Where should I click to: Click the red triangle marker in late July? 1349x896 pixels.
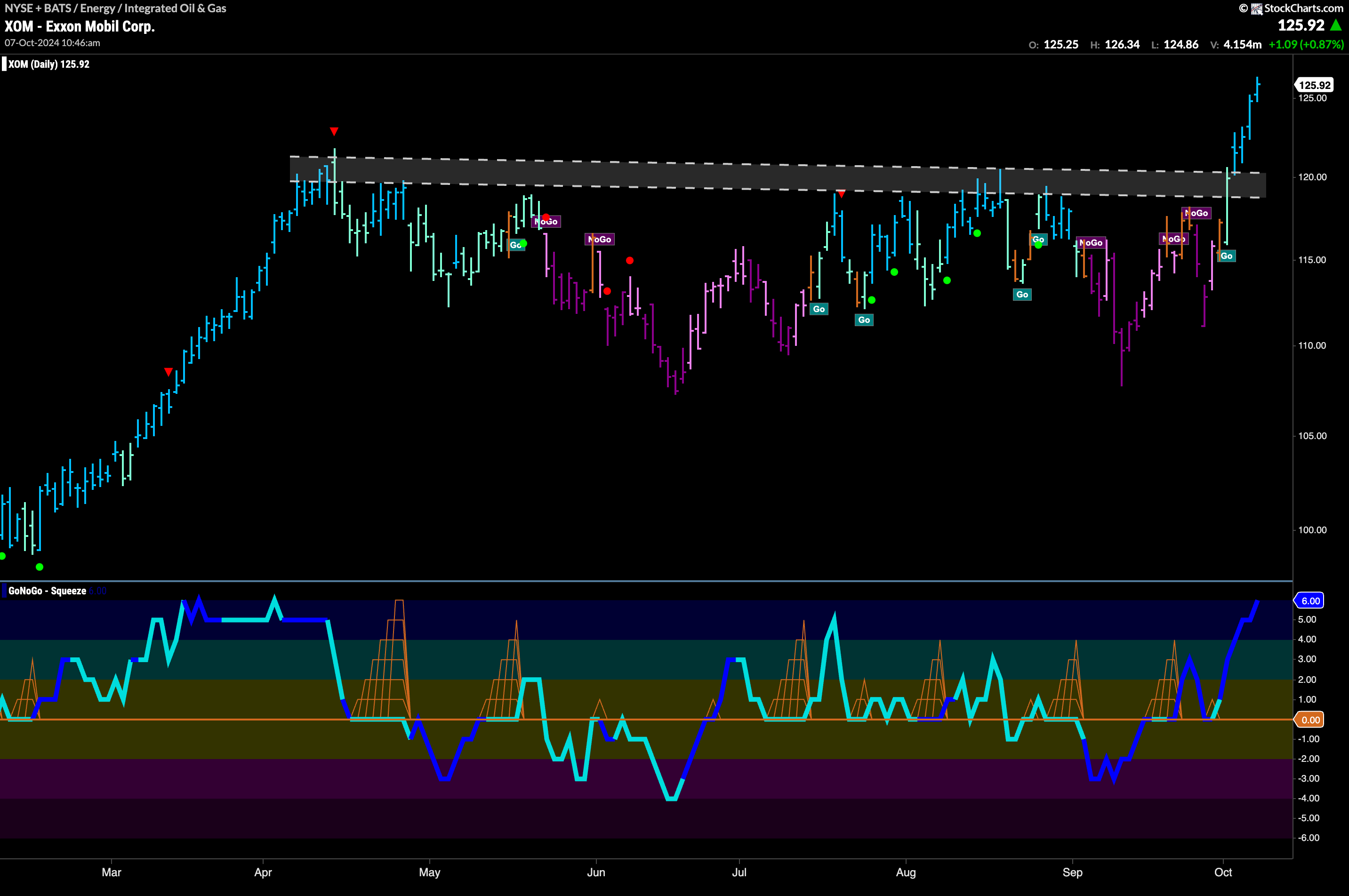[842, 195]
